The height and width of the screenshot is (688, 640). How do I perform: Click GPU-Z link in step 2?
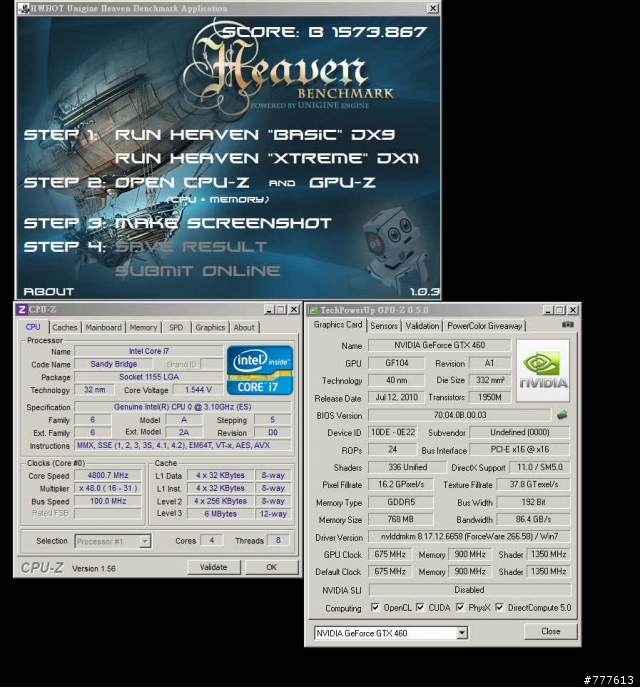[343, 182]
